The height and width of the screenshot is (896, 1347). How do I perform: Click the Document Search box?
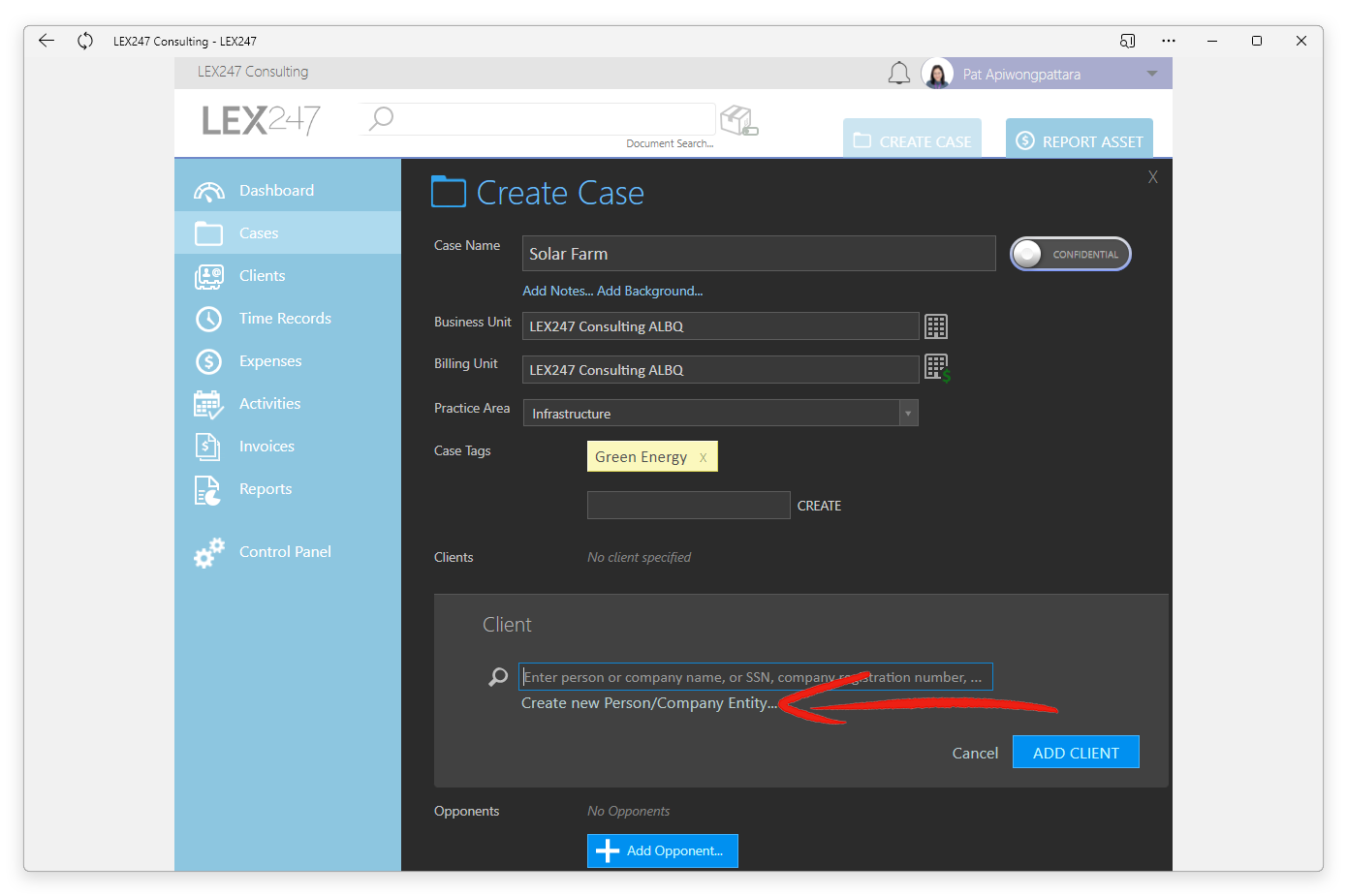(x=539, y=119)
